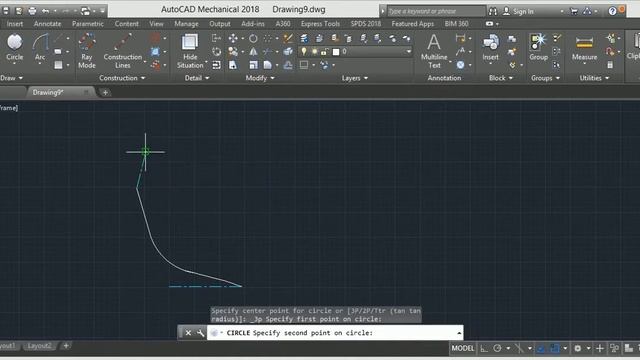Open the Express Tools ribbon tab

(x=320, y=24)
